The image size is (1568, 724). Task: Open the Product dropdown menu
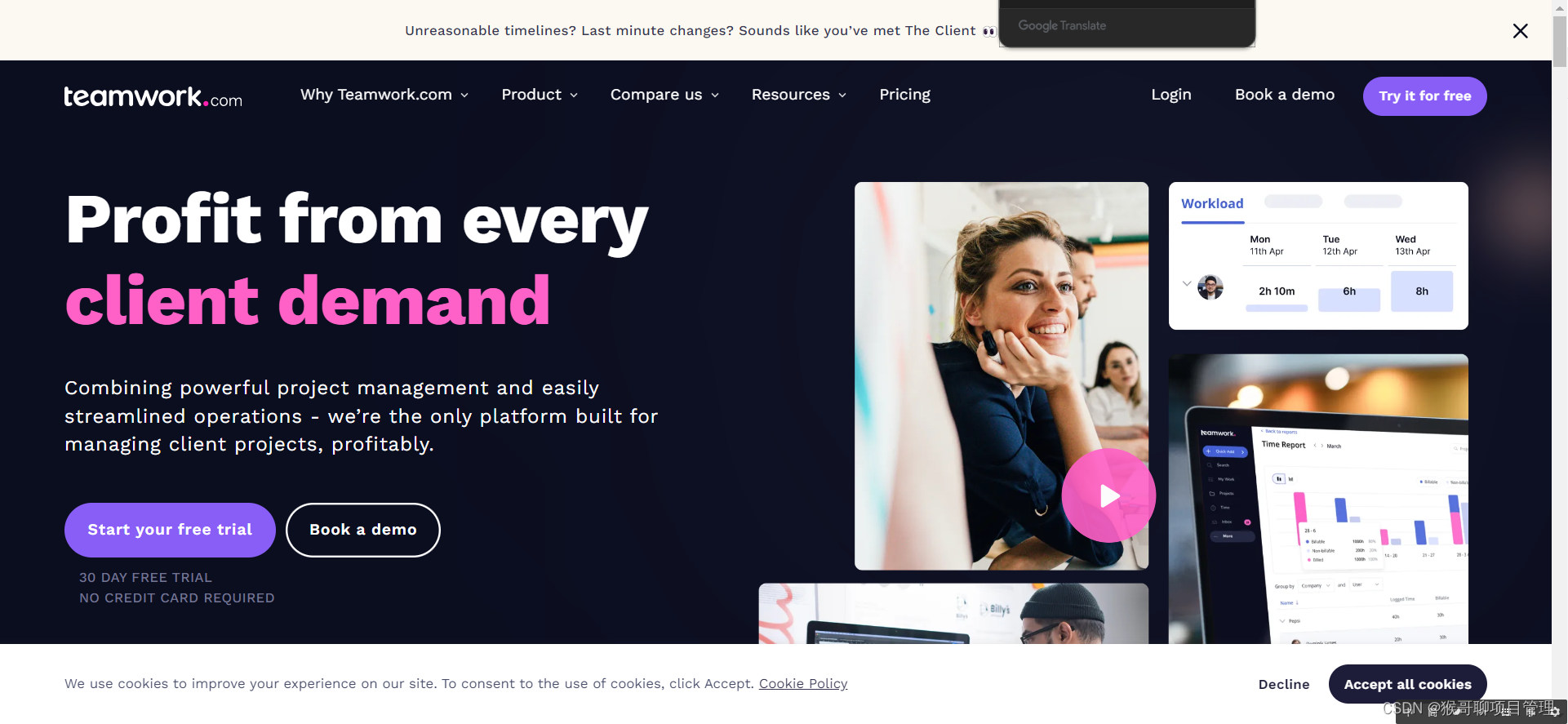(540, 95)
